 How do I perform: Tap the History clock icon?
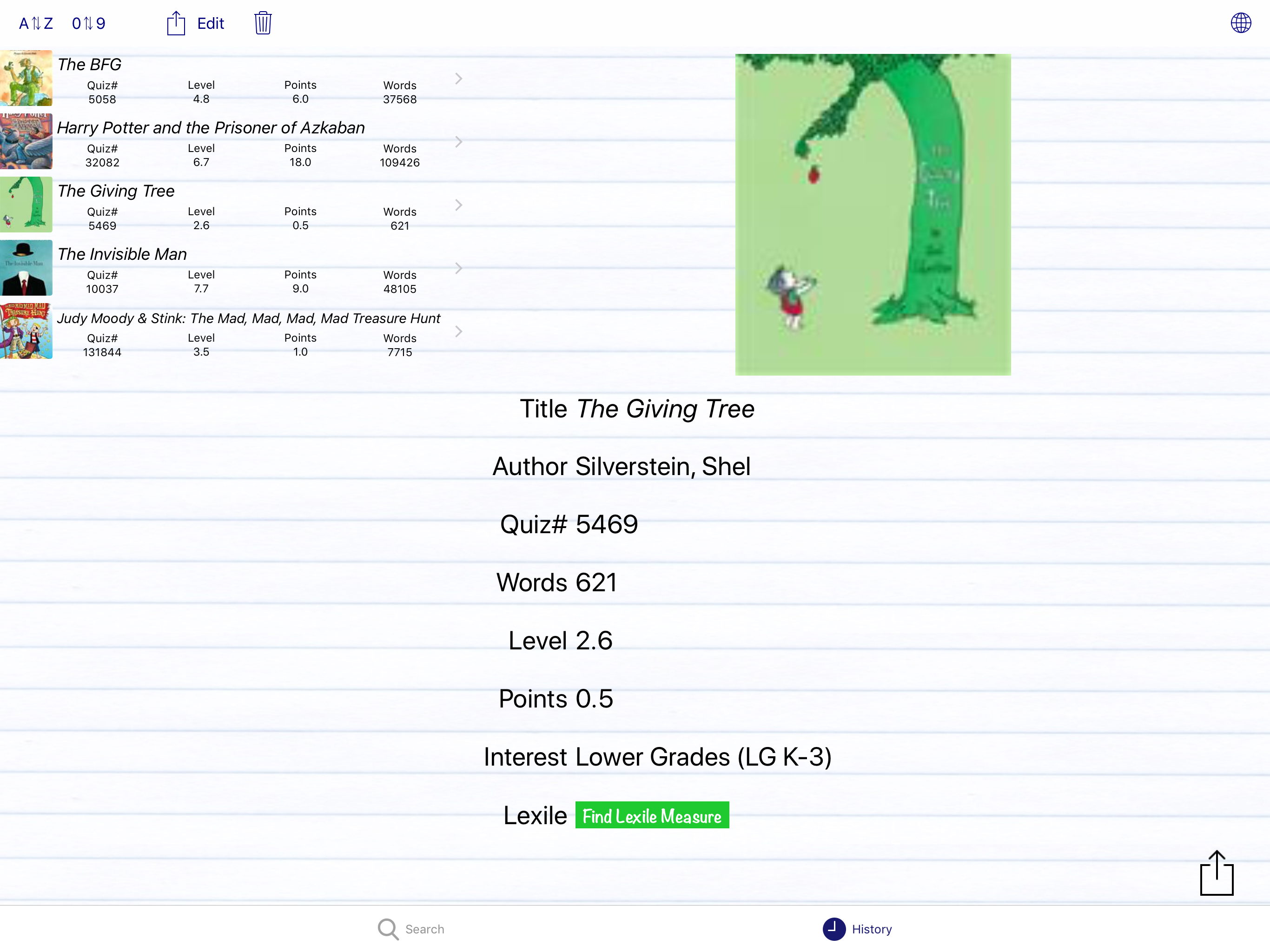tap(833, 928)
